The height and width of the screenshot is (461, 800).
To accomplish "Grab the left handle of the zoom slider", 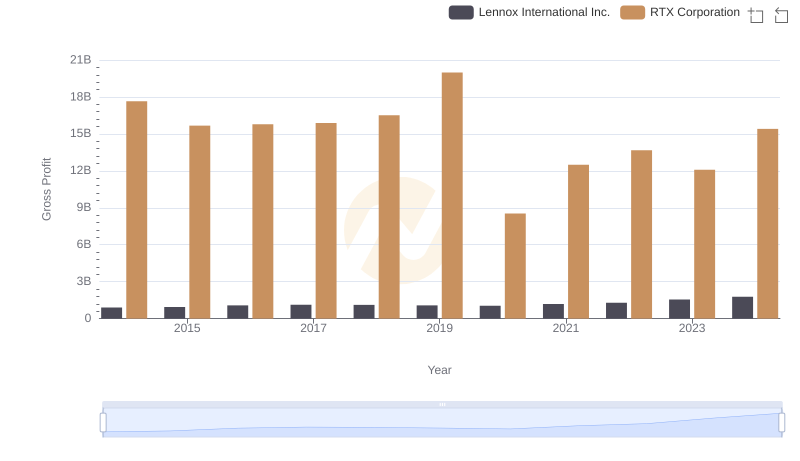I will click(x=103, y=423).
